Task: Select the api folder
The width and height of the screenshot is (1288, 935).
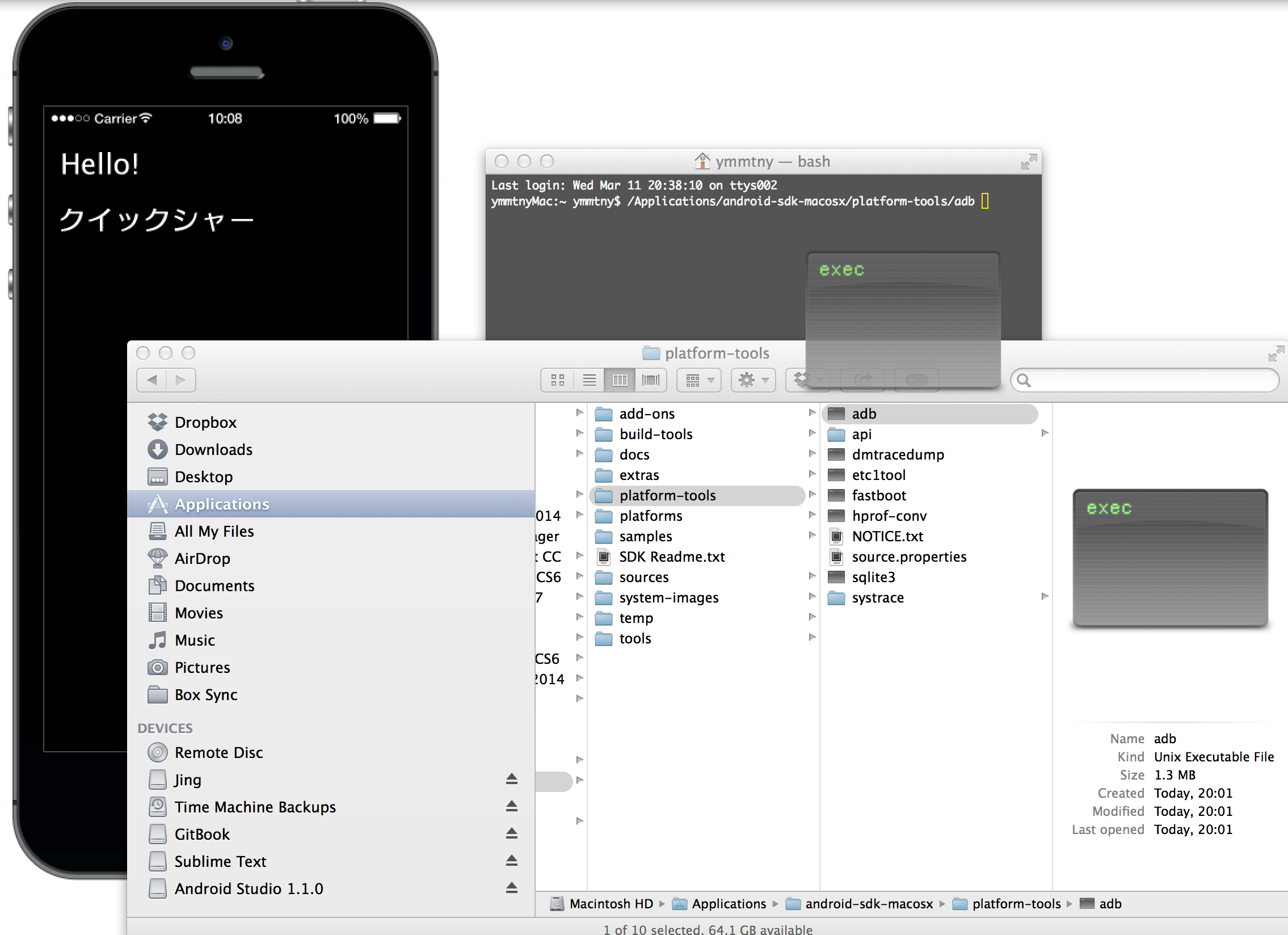Action: 929,434
